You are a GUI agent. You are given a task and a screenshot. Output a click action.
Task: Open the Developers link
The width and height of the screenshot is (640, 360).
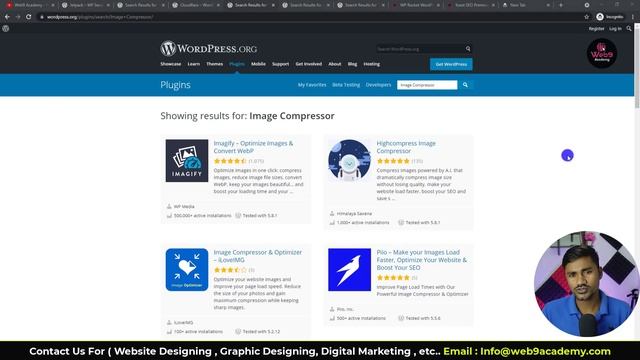tap(378, 85)
